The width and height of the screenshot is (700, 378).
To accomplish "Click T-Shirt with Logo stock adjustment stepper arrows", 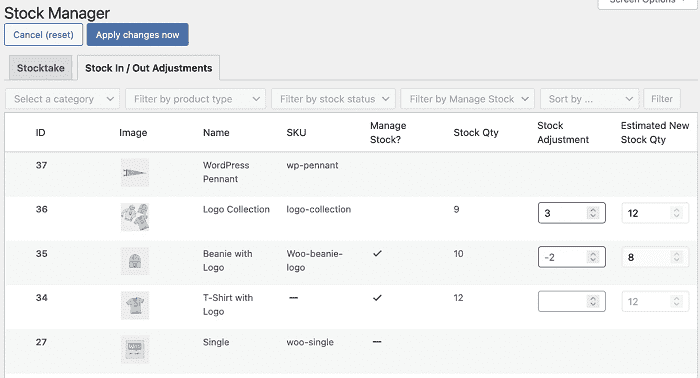I will pos(593,301).
